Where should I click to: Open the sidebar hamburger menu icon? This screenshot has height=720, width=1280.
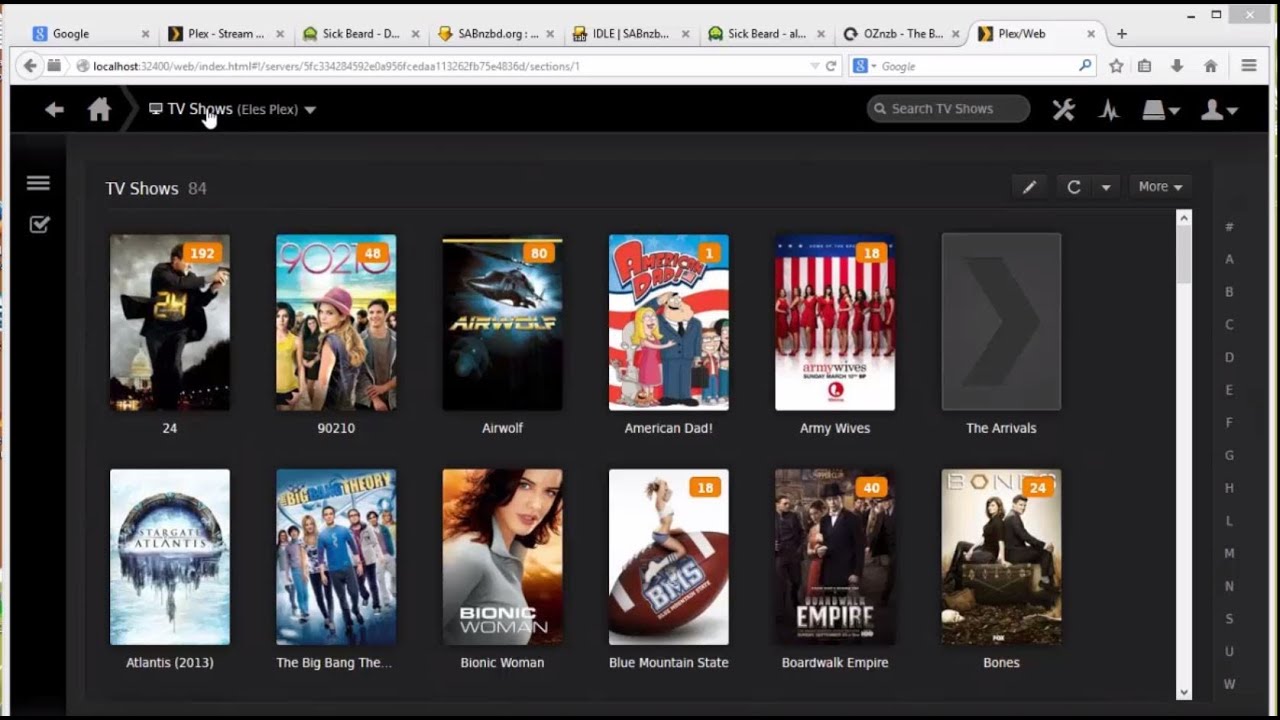pos(38,183)
